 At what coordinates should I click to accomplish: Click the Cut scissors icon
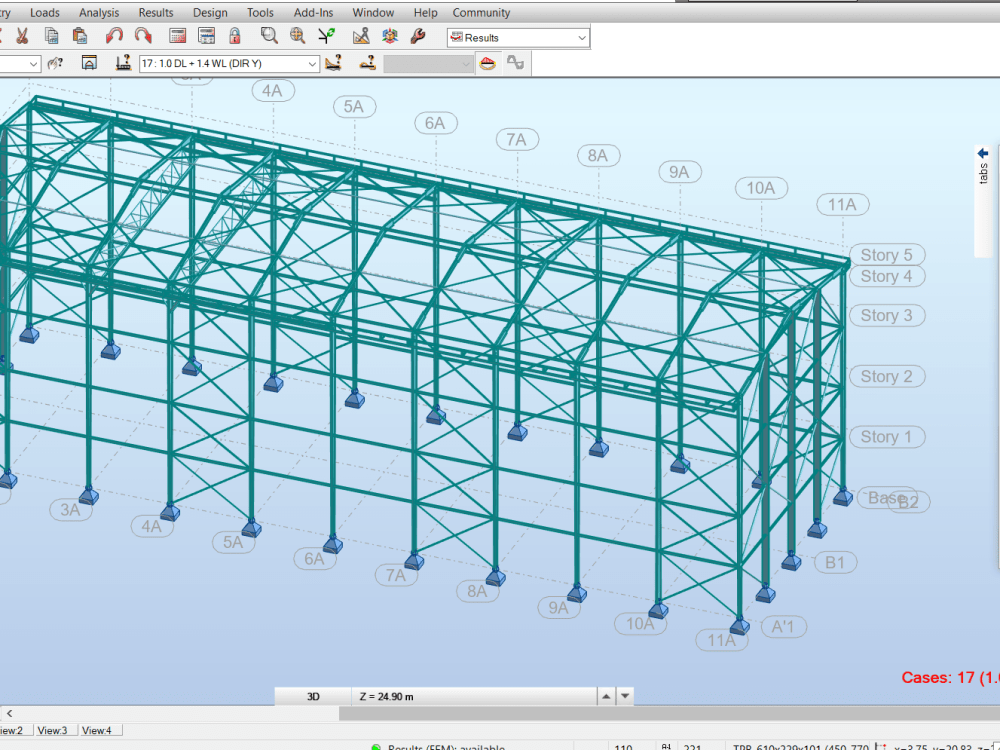coord(22,36)
